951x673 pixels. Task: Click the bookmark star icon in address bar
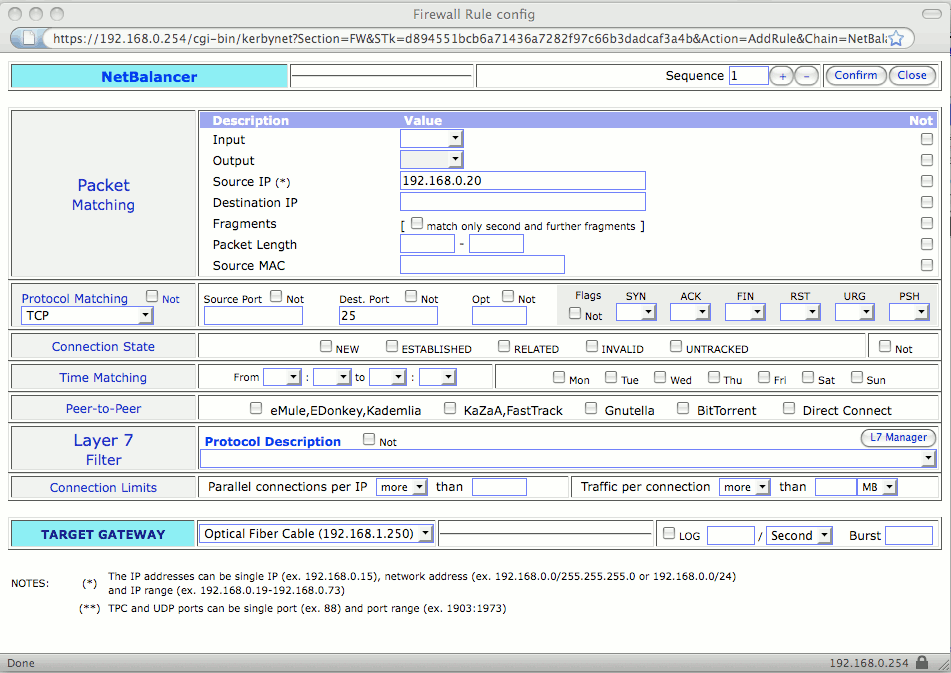click(x=896, y=38)
